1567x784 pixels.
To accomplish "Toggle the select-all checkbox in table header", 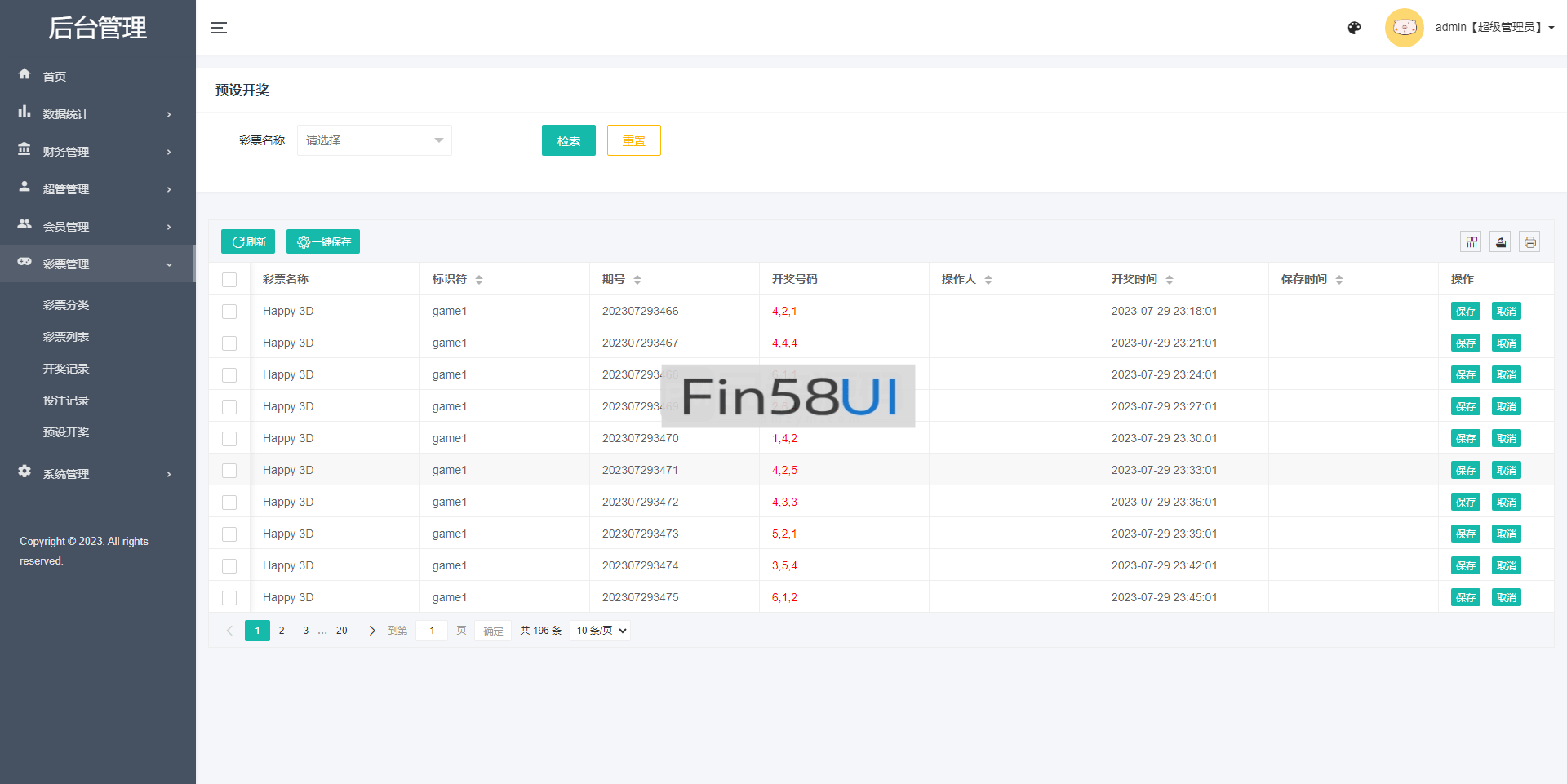I will point(229,280).
